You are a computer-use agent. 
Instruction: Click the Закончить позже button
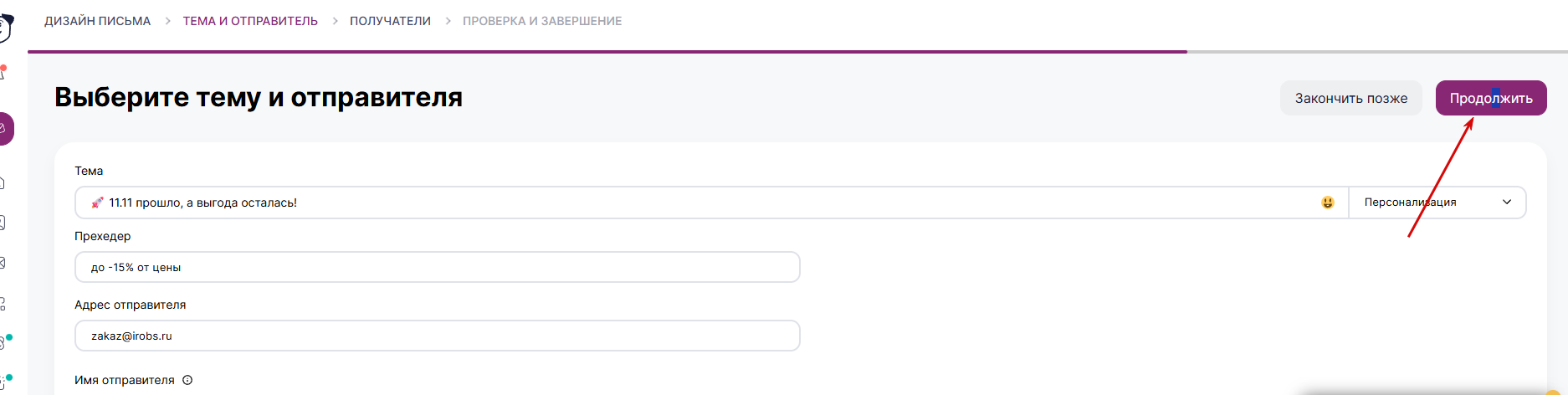(x=1350, y=99)
